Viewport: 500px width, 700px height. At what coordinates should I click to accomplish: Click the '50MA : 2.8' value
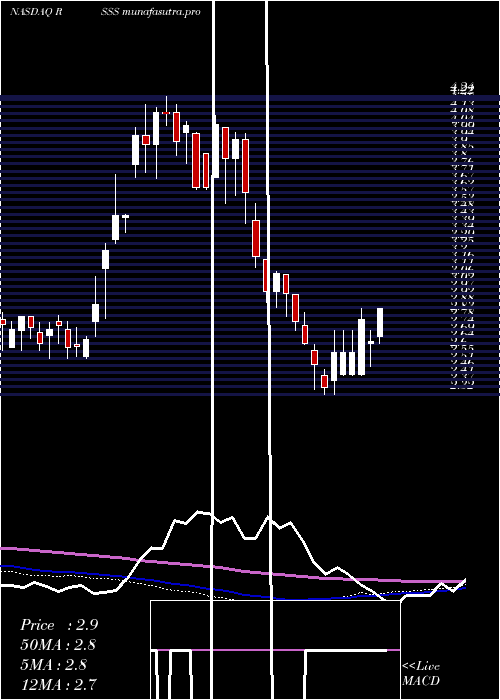pos(58,645)
